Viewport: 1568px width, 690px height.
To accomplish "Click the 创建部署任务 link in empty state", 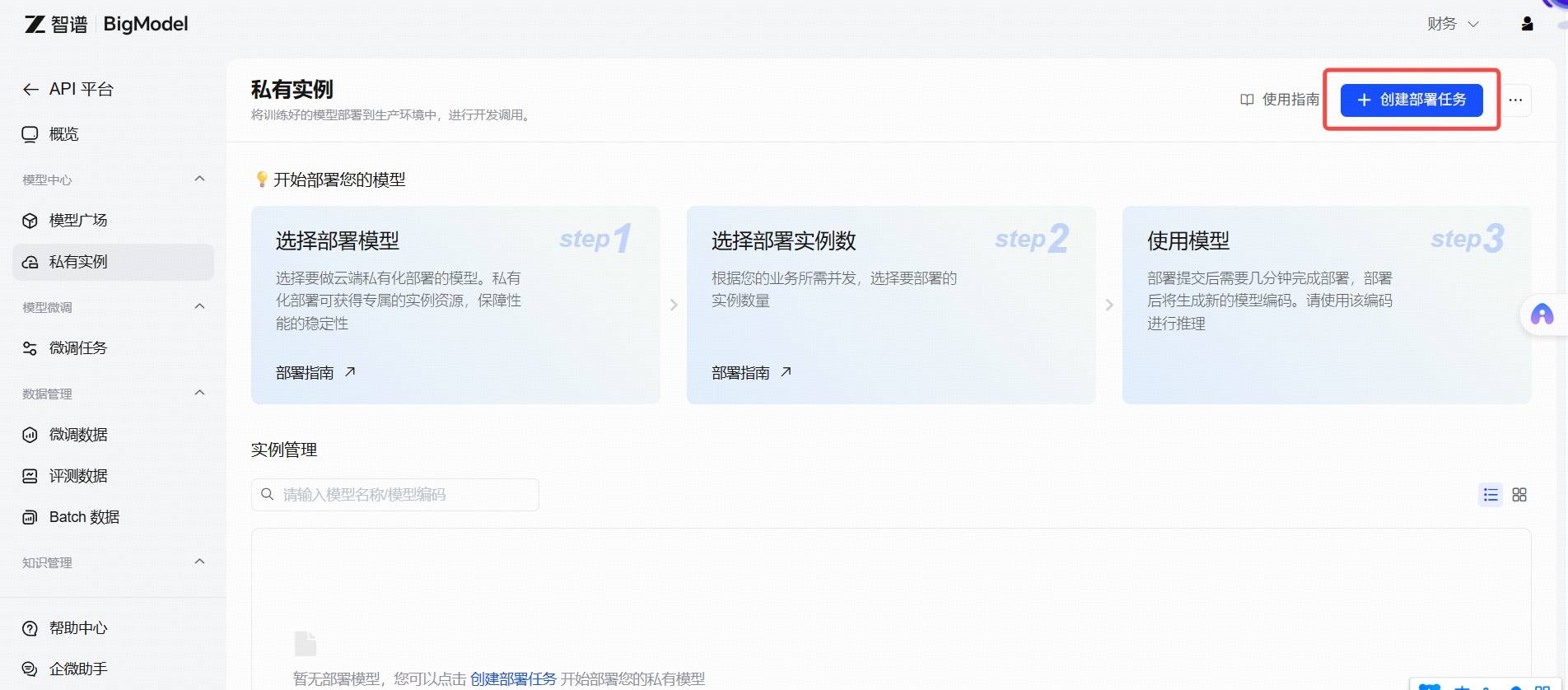I will click(513, 678).
